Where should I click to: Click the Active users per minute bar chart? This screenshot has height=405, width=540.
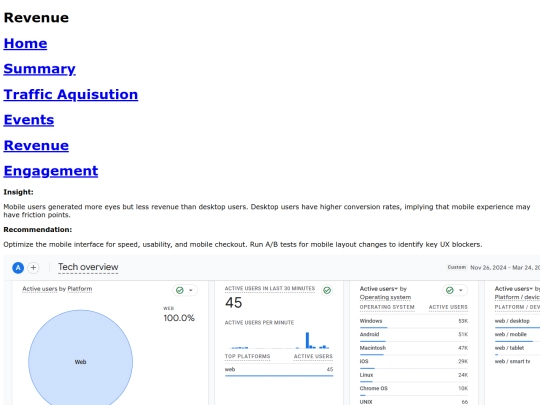point(279,340)
